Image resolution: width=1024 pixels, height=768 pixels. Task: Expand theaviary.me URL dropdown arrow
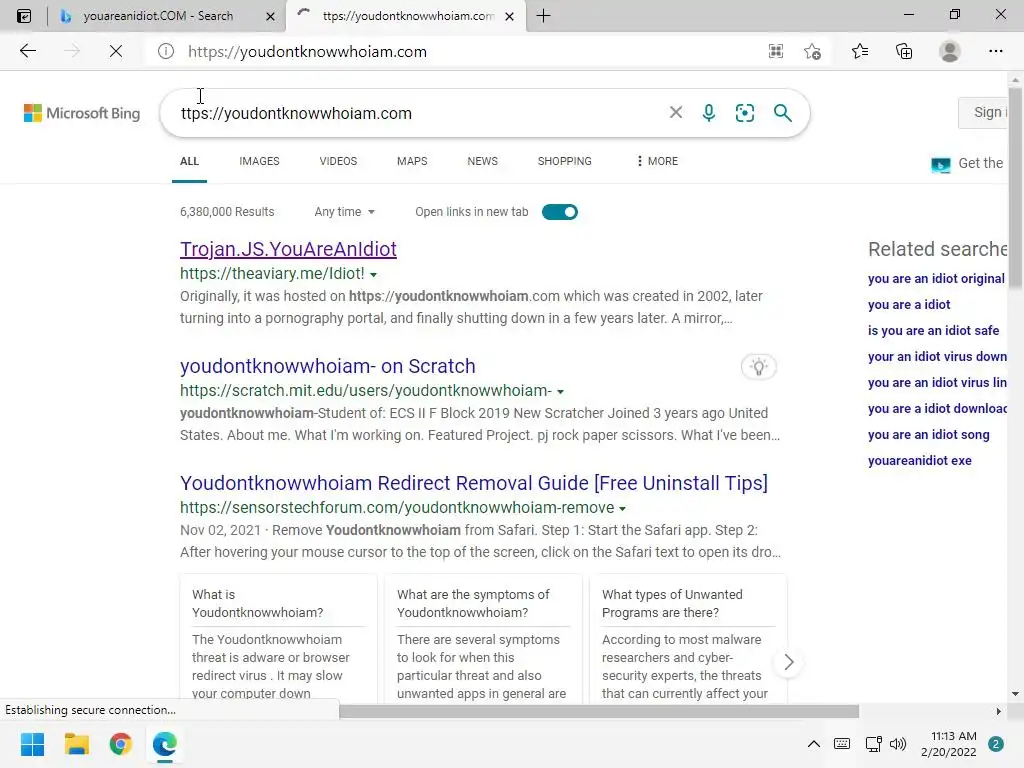[x=374, y=274]
